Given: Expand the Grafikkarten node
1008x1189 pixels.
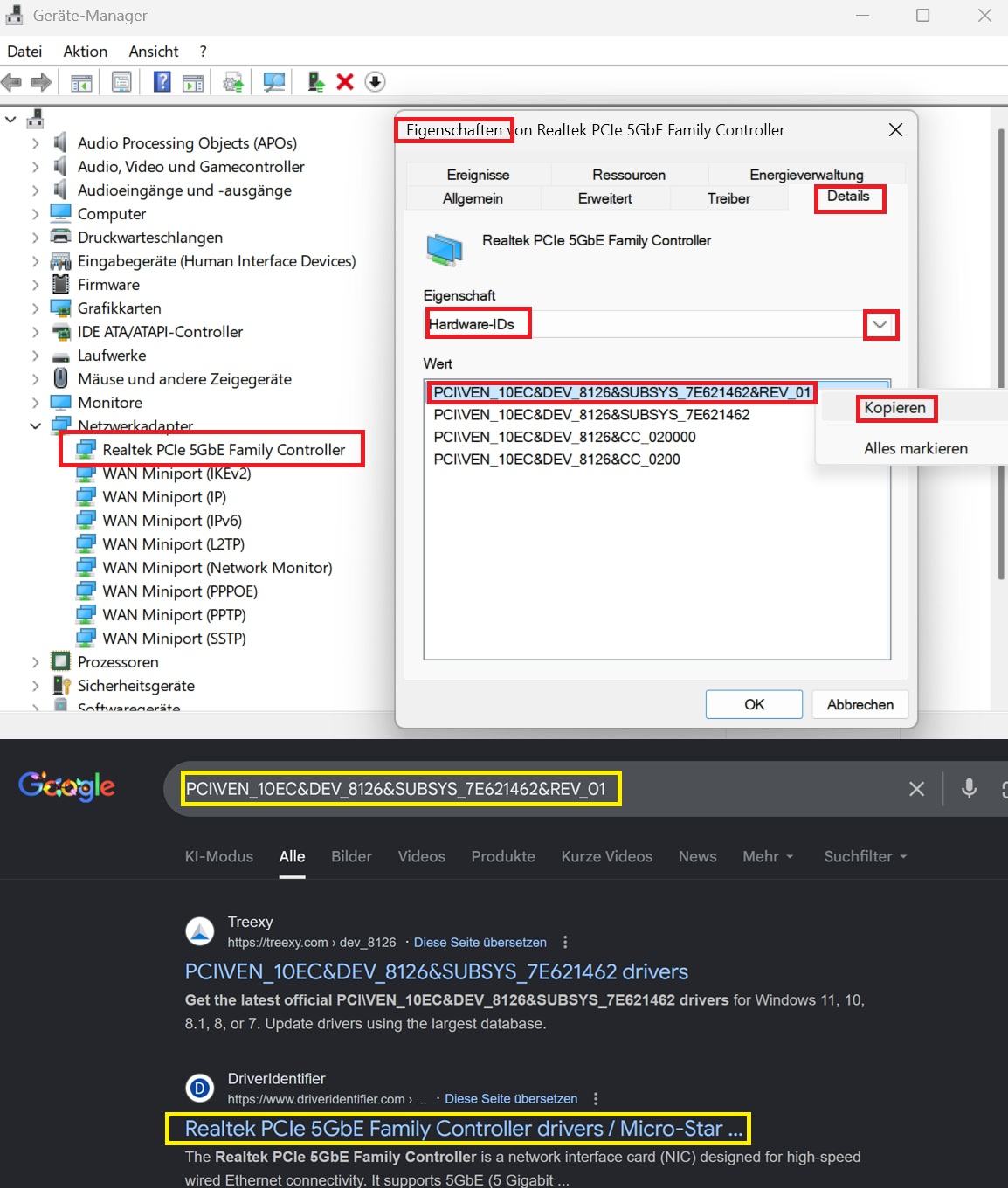Looking at the screenshot, I should tap(35, 308).
